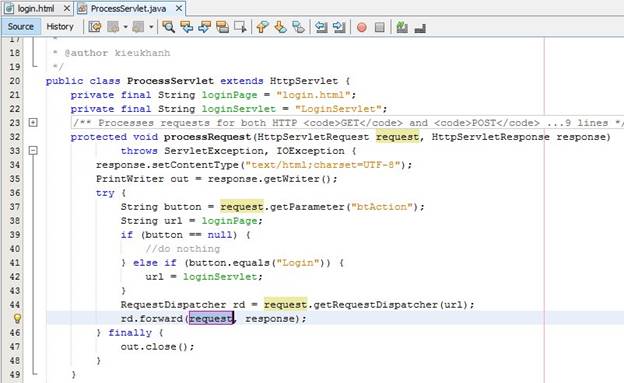The width and height of the screenshot is (624, 383).
Task: Switch to the History view
Action: click(x=60, y=27)
